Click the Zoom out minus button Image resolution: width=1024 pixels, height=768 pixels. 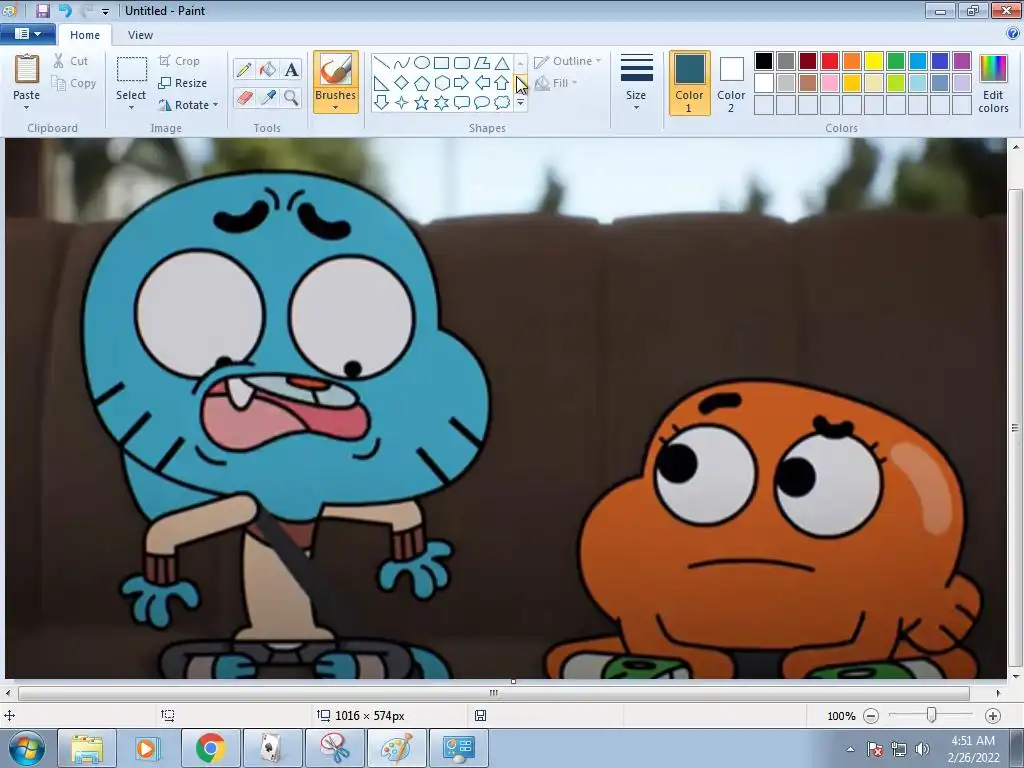coord(871,716)
